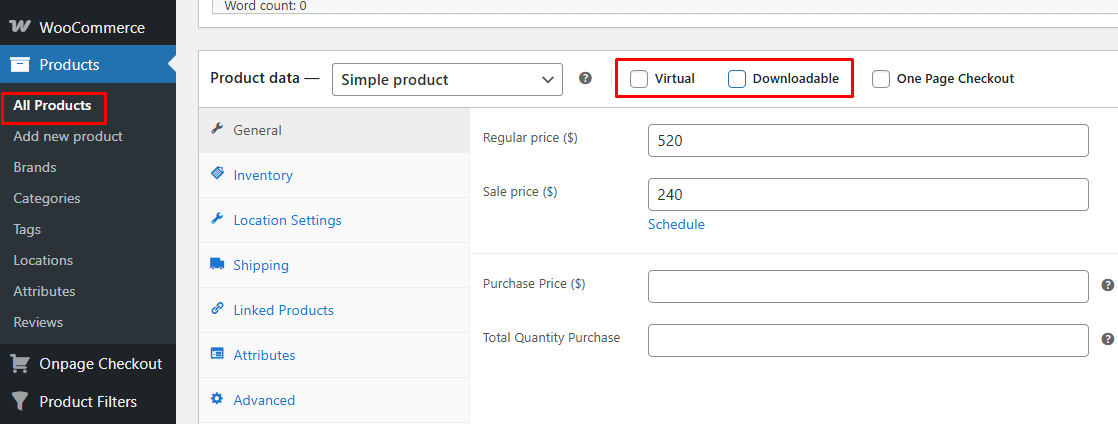Click the Sale price input field
1118x424 pixels.
(x=868, y=195)
